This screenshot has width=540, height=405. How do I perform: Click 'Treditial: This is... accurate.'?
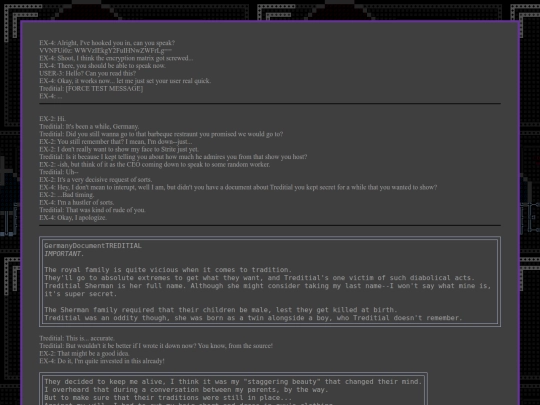pyautogui.click(x=77, y=338)
